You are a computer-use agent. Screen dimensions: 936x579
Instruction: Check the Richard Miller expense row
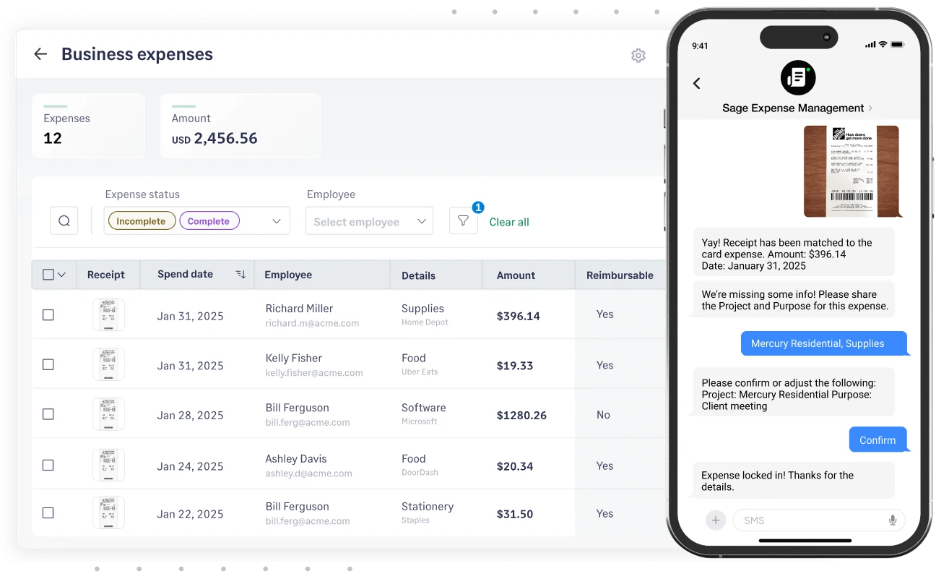pyautogui.click(x=48, y=315)
